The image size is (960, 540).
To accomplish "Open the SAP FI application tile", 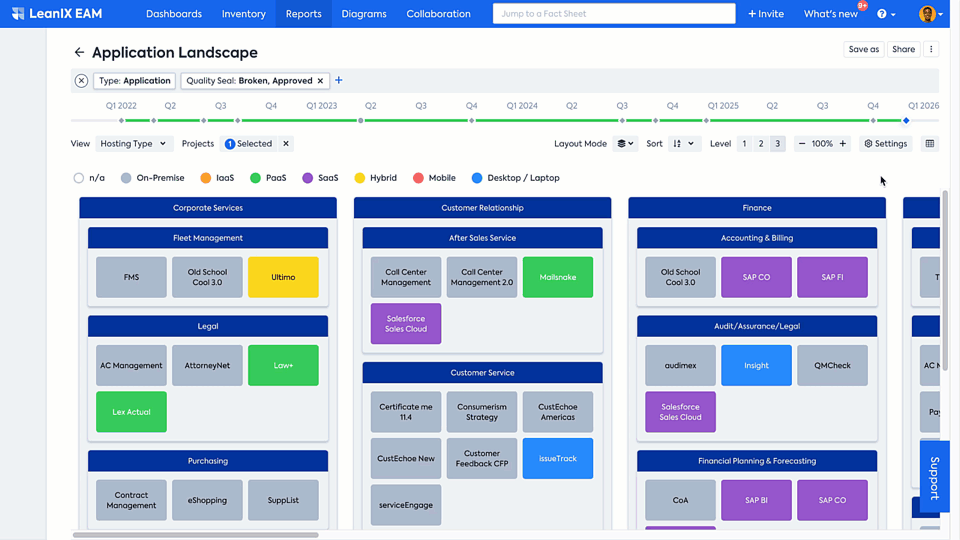I will 833,277.
